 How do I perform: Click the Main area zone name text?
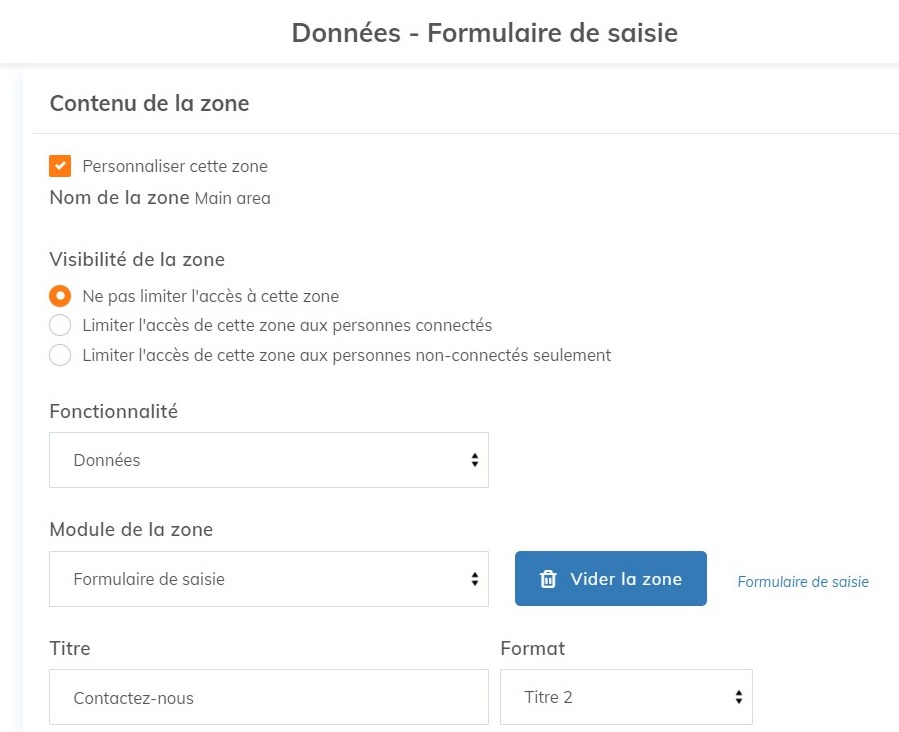232,198
